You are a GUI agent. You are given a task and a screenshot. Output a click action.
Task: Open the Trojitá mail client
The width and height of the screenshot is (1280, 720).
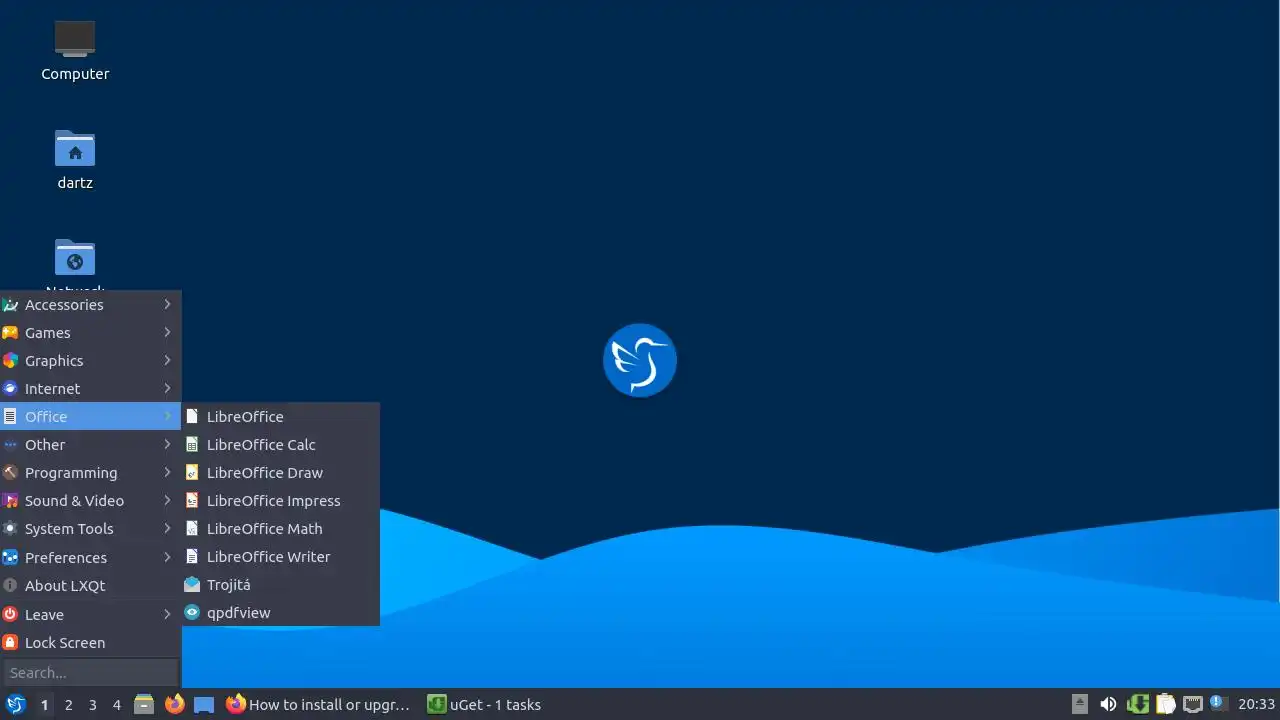coord(280,585)
